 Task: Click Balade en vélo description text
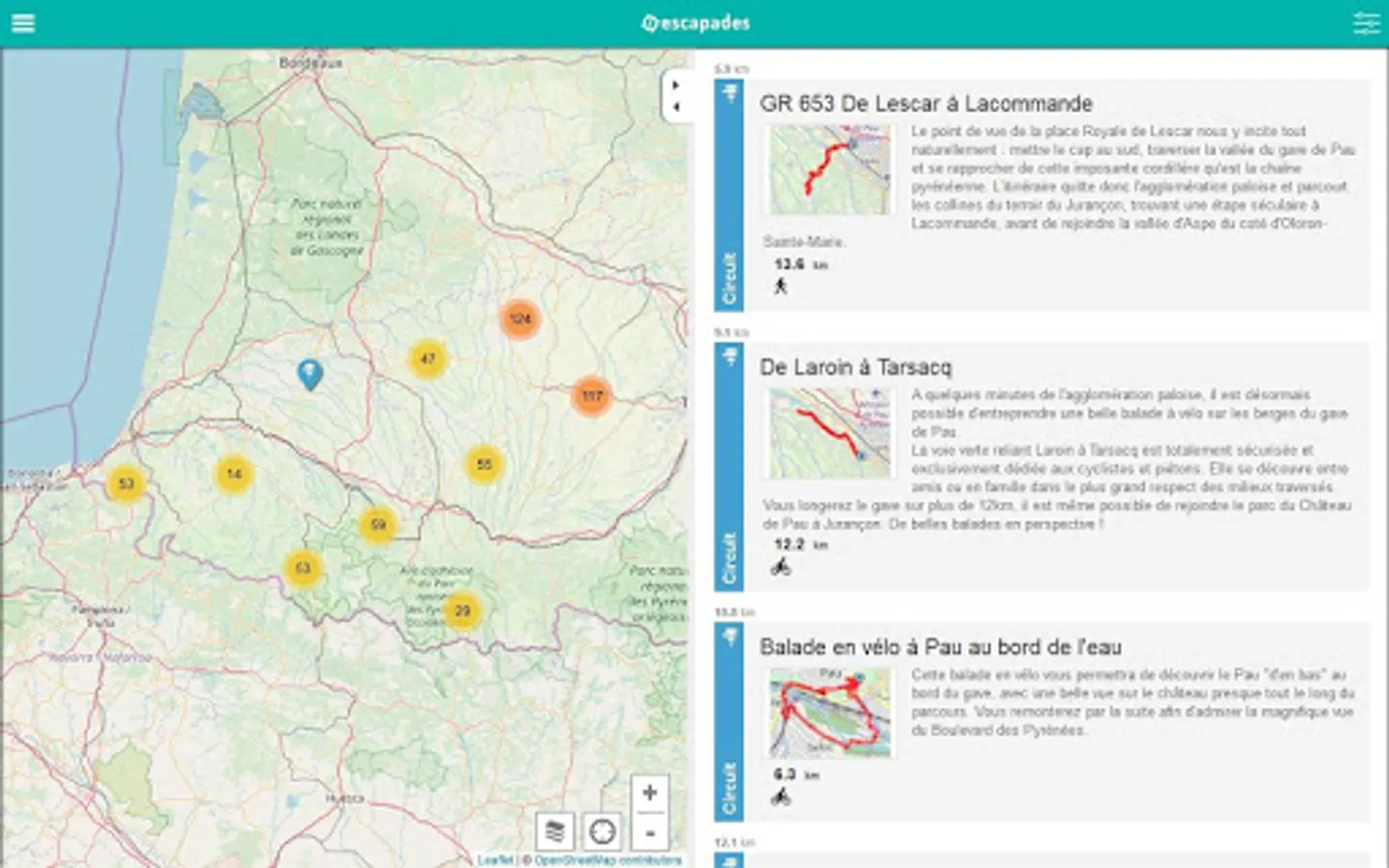pyautogui.click(x=1132, y=702)
